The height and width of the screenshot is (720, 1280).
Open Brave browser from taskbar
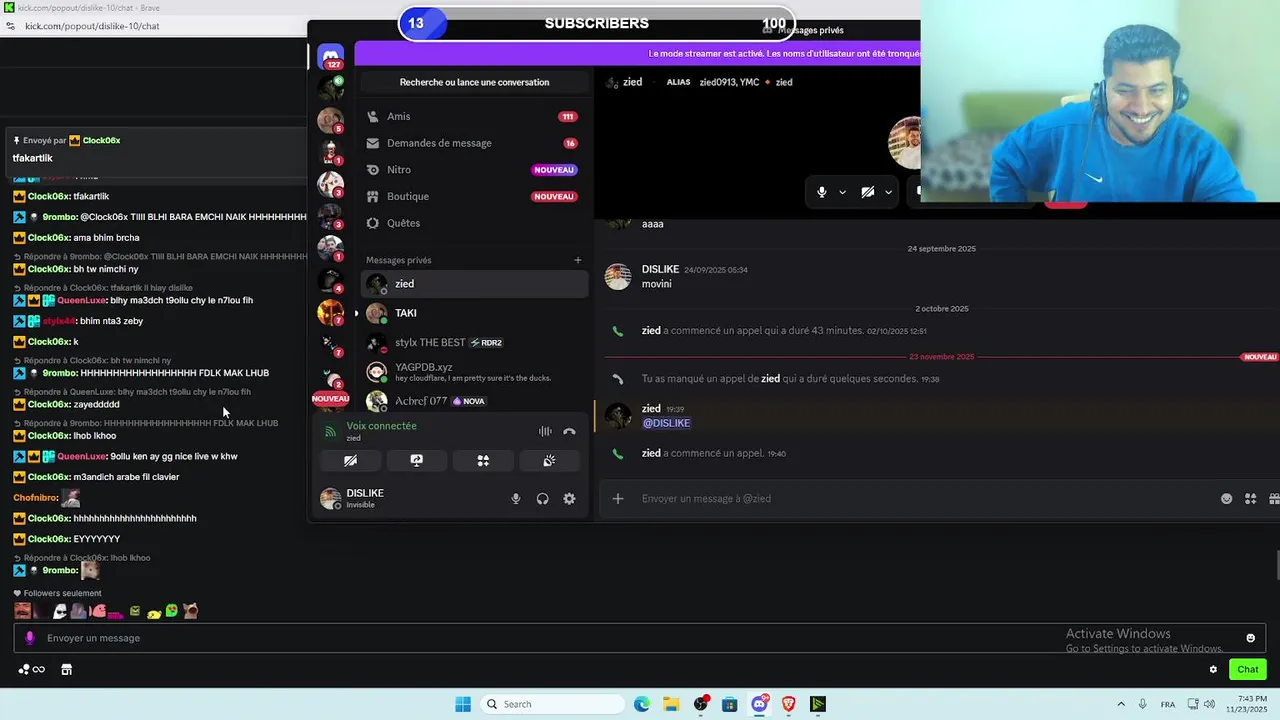coord(788,704)
